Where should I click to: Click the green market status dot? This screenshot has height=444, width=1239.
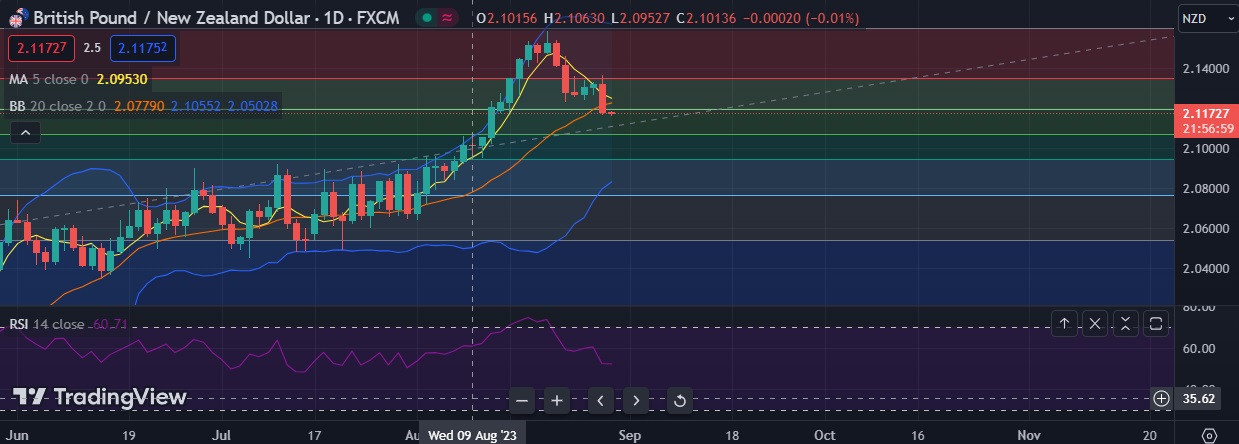click(427, 18)
